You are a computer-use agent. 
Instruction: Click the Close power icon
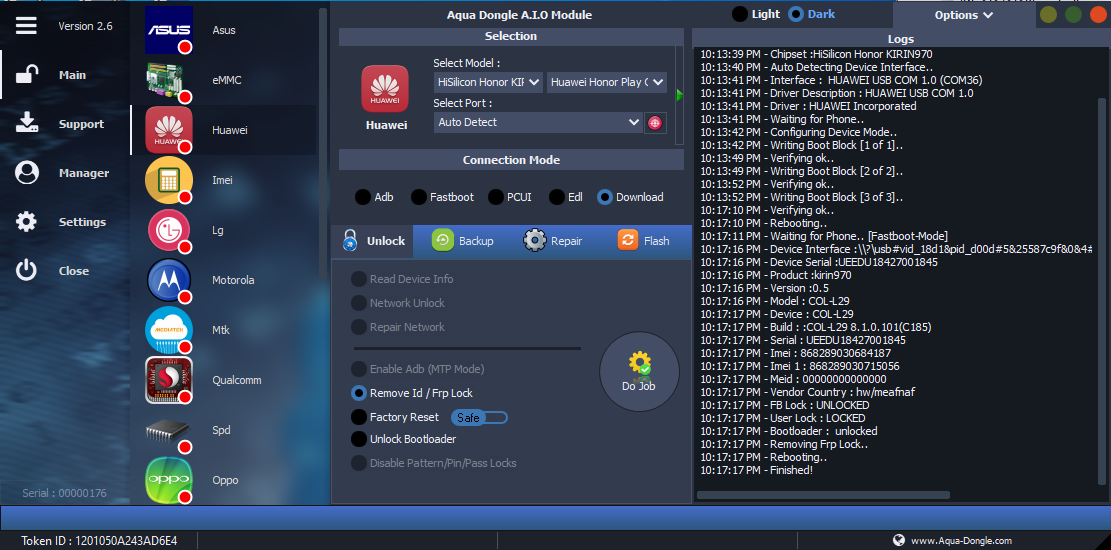tap(27, 271)
